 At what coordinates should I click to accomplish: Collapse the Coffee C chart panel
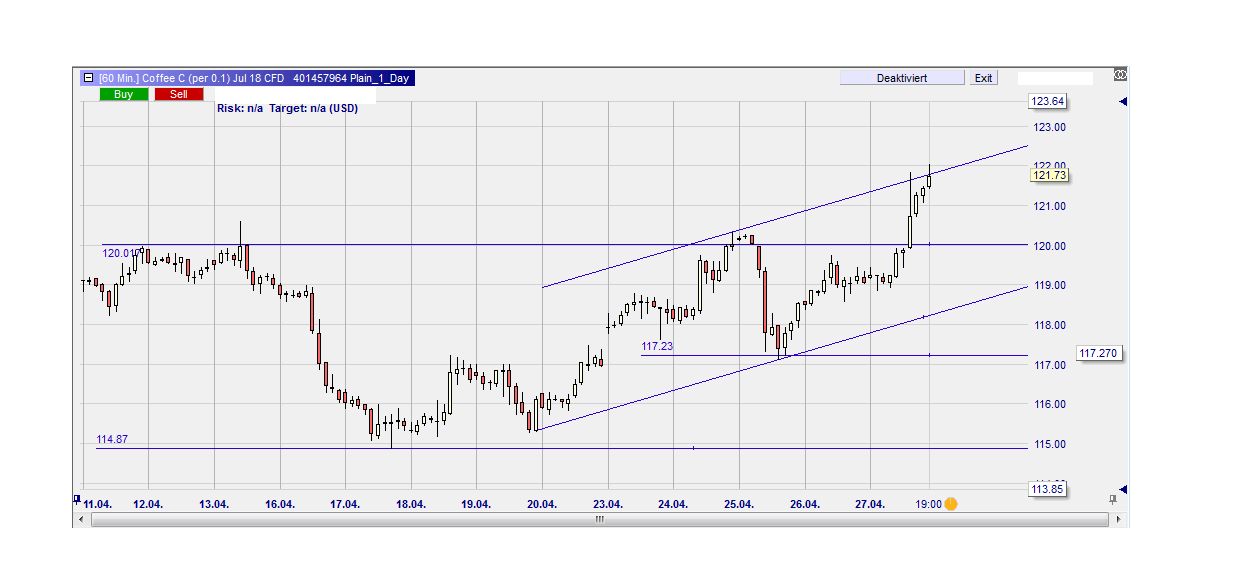pyautogui.click(x=88, y=78)
